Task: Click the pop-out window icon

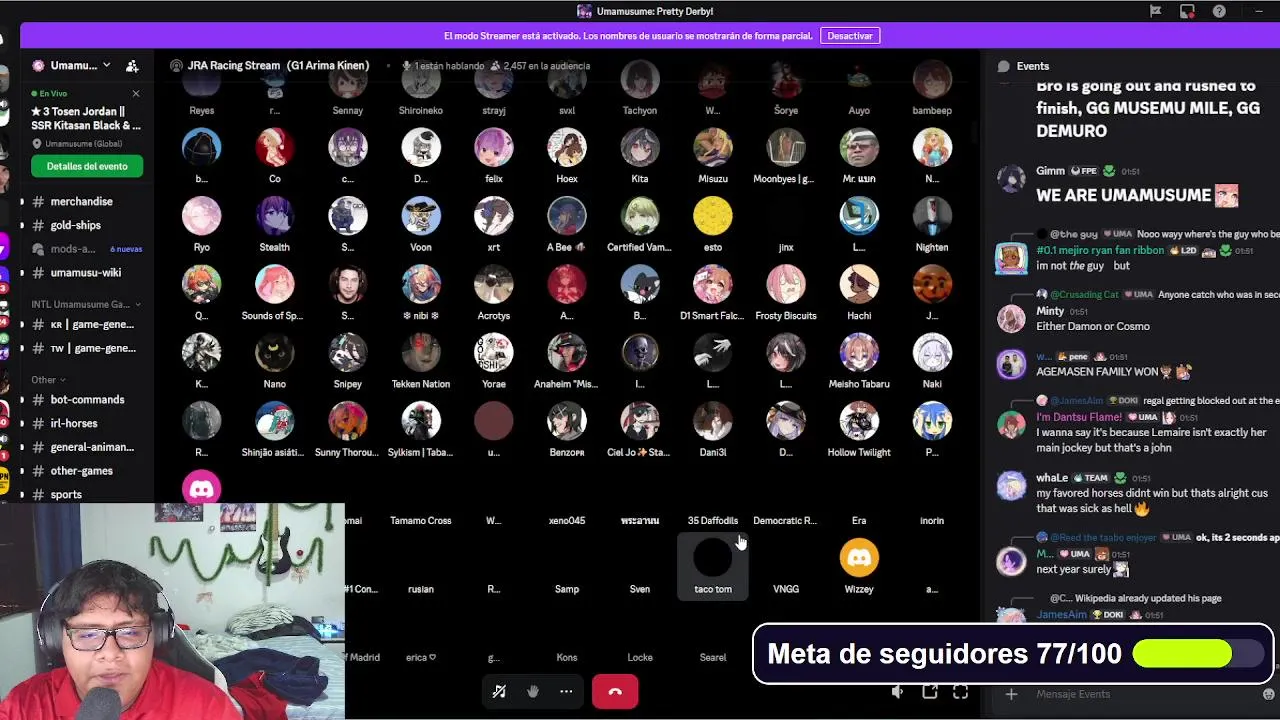Action: click(x=930, y=692)
